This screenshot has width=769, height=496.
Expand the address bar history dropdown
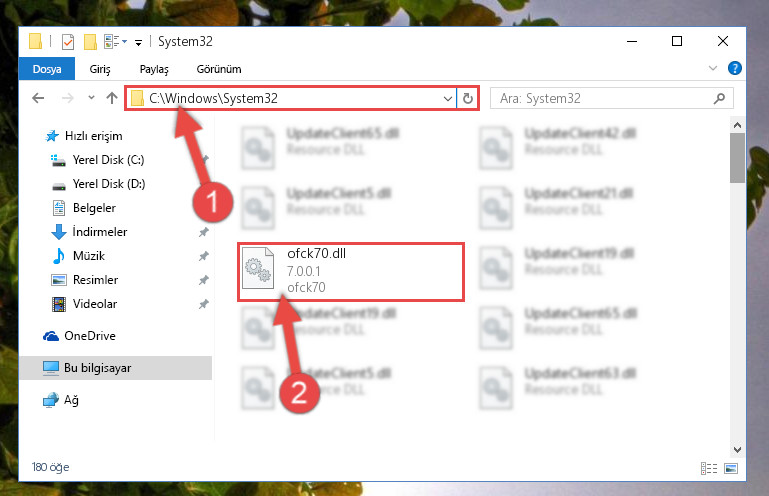tap(447, 99)
